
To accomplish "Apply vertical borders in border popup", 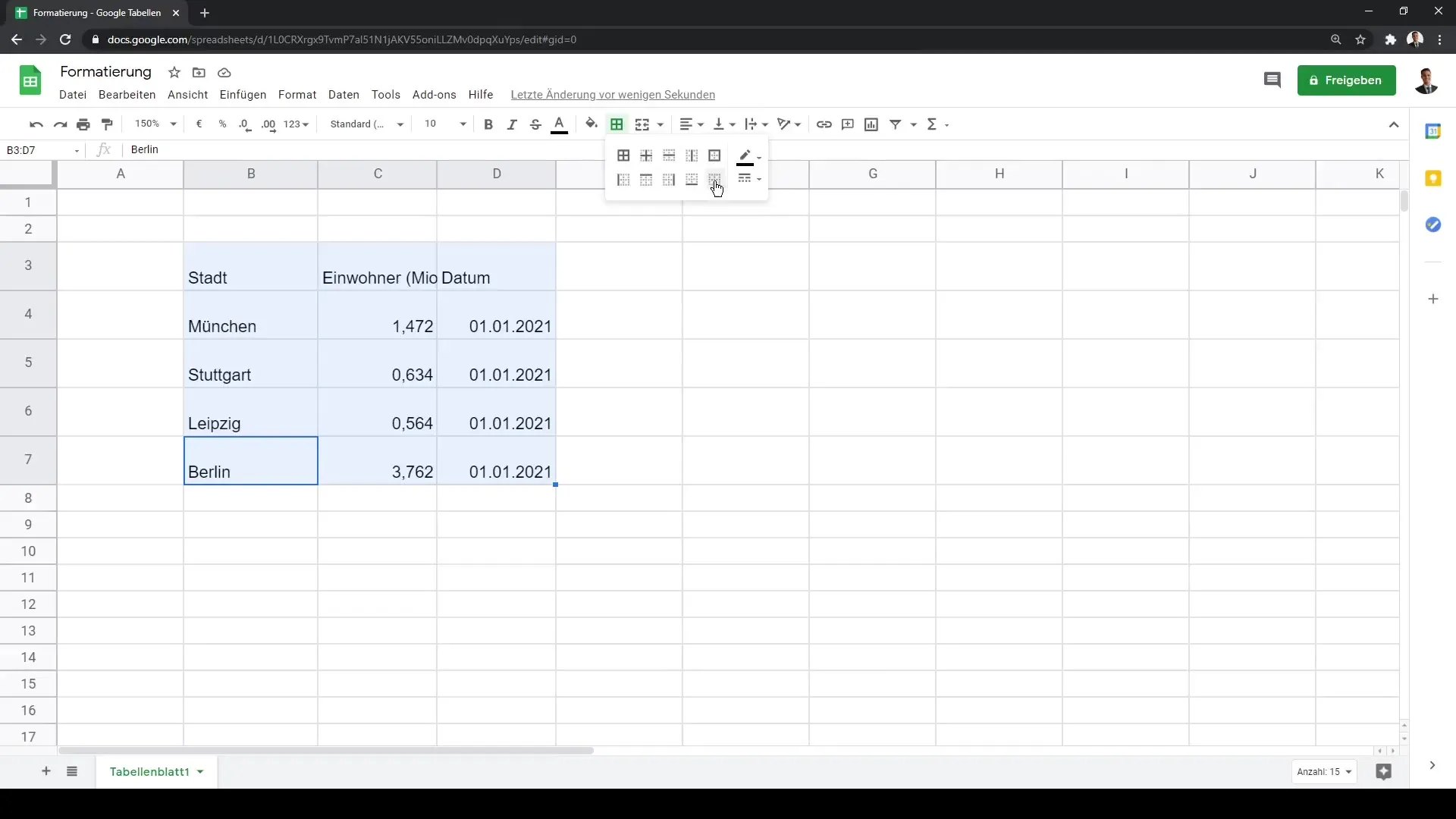I will [x=692, y=155].
